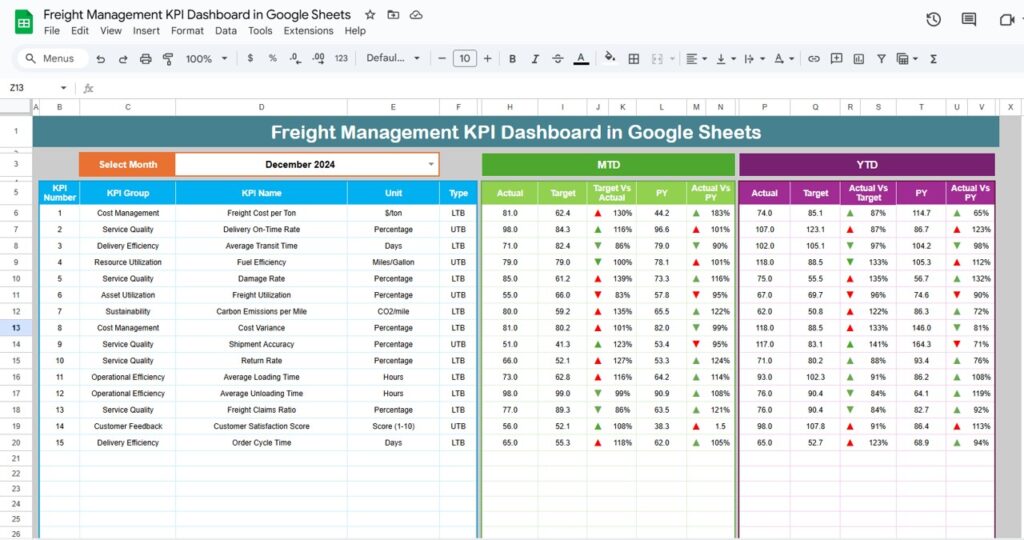Click the Functions sigma icon

pyautogui.click(x=934, y=59)
